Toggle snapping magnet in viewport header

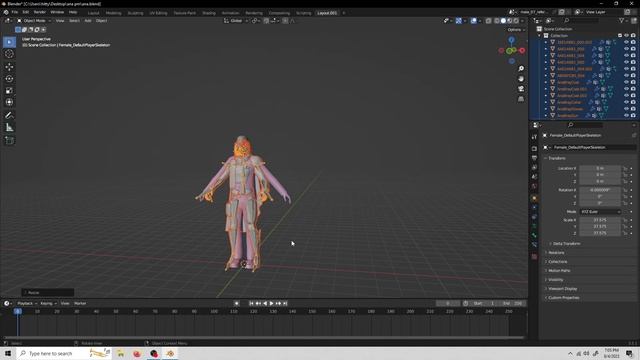(266, 21)
